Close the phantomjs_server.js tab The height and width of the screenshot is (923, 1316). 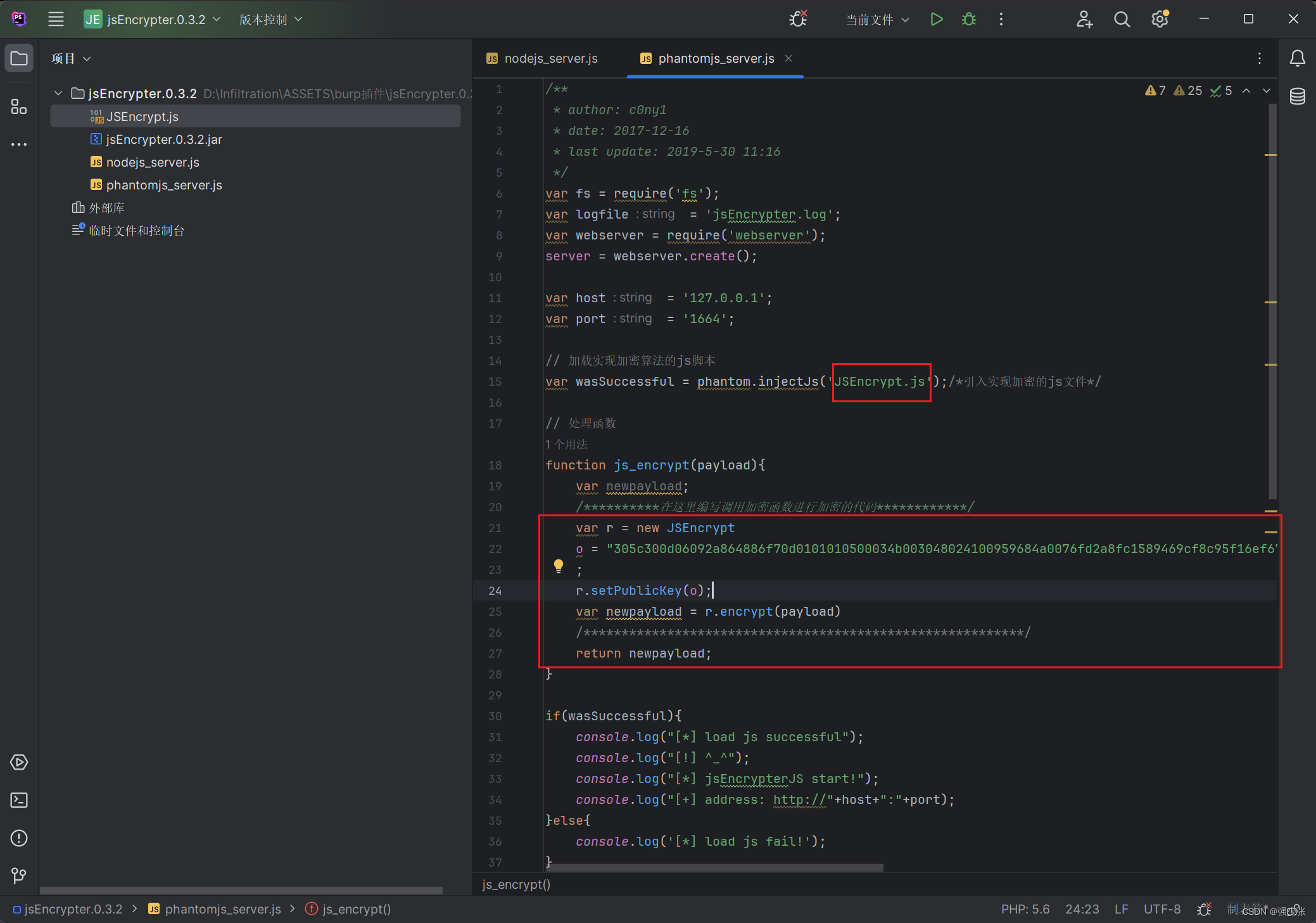point(788,58)
